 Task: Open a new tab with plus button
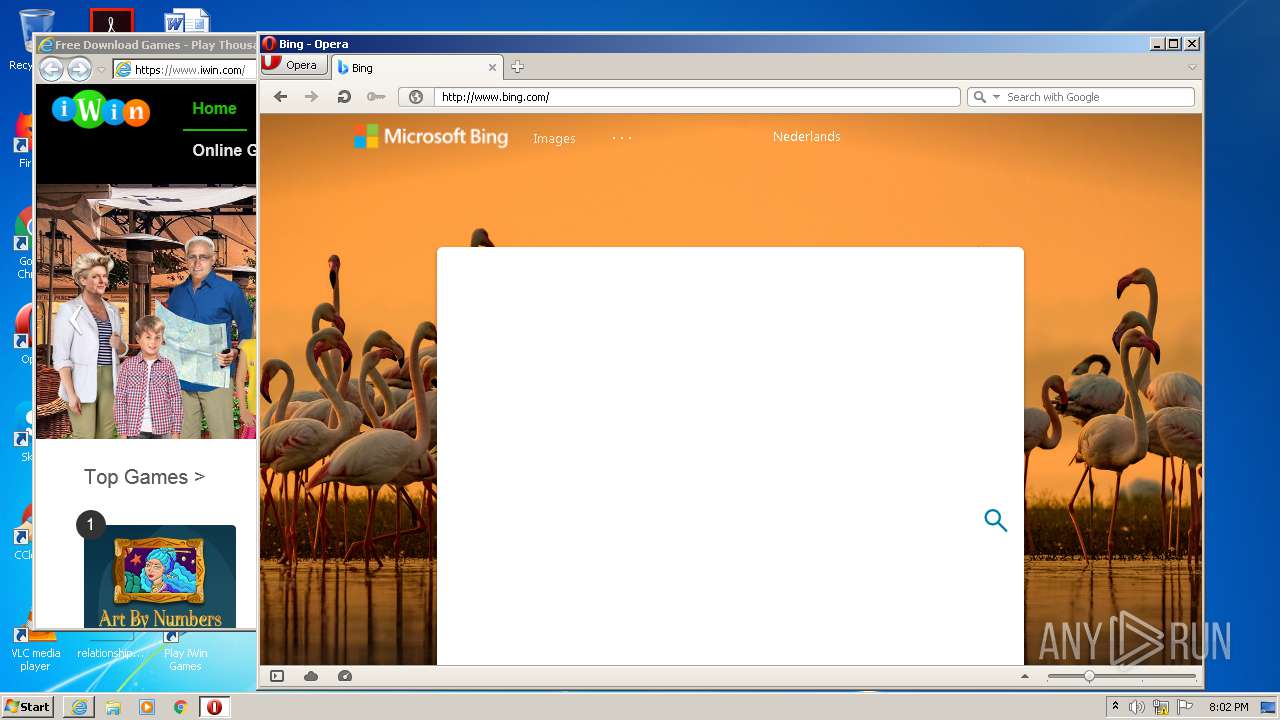point(517,67)
